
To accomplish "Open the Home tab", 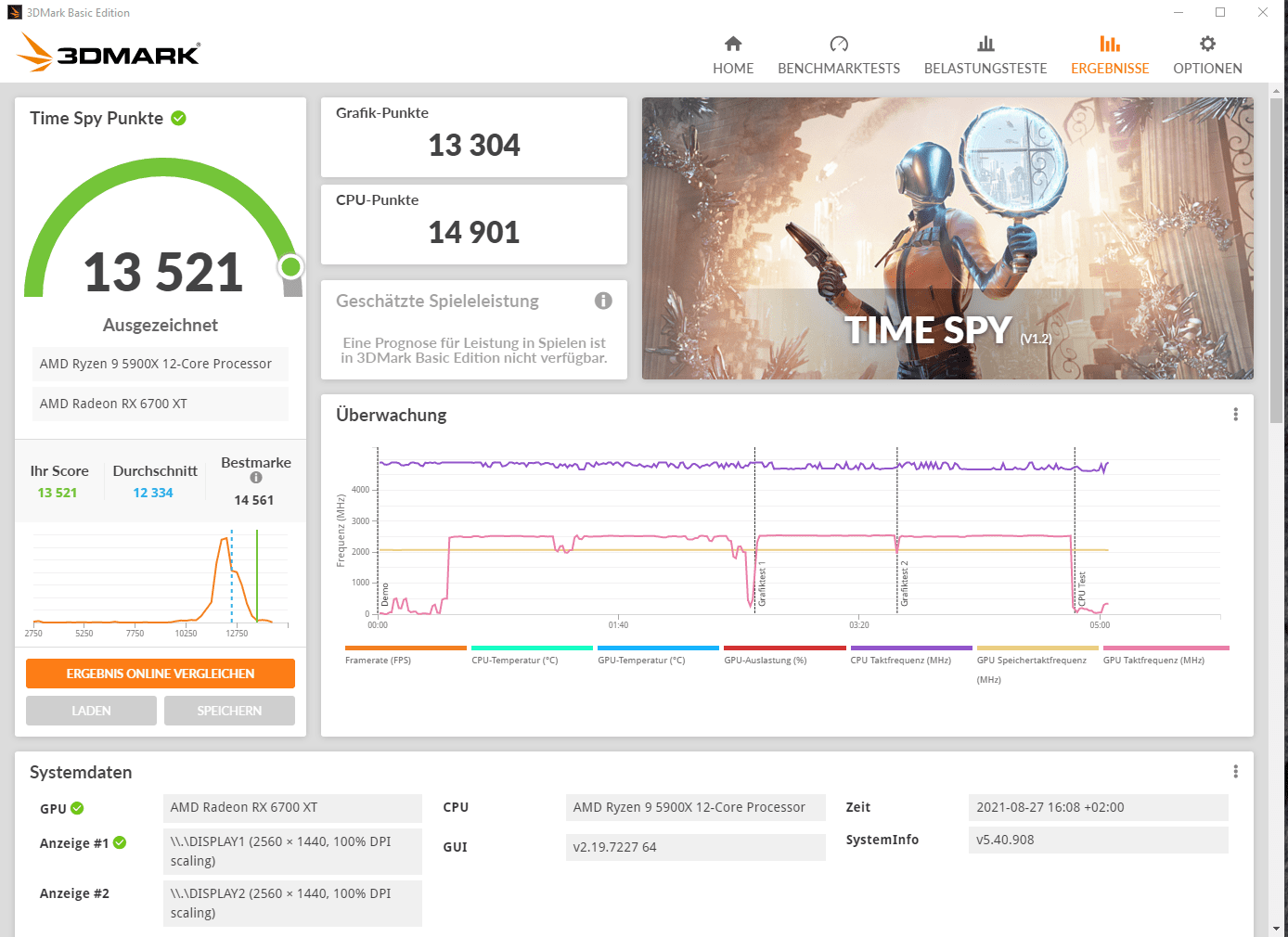I will coord(733,56).
